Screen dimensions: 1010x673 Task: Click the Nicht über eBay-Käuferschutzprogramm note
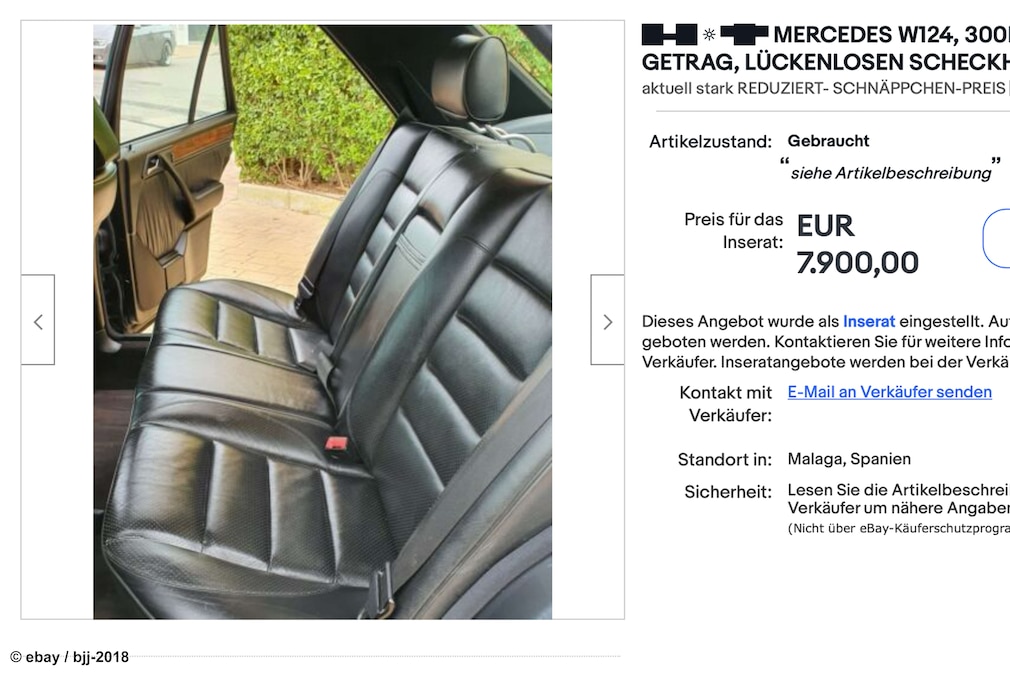[899, 529]
